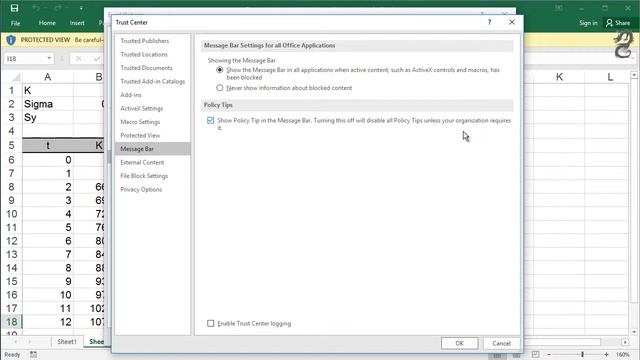Select Trusted Add-in Catalogs category
The height and width of the screenshot is (360, 640).
coord(153,81)
